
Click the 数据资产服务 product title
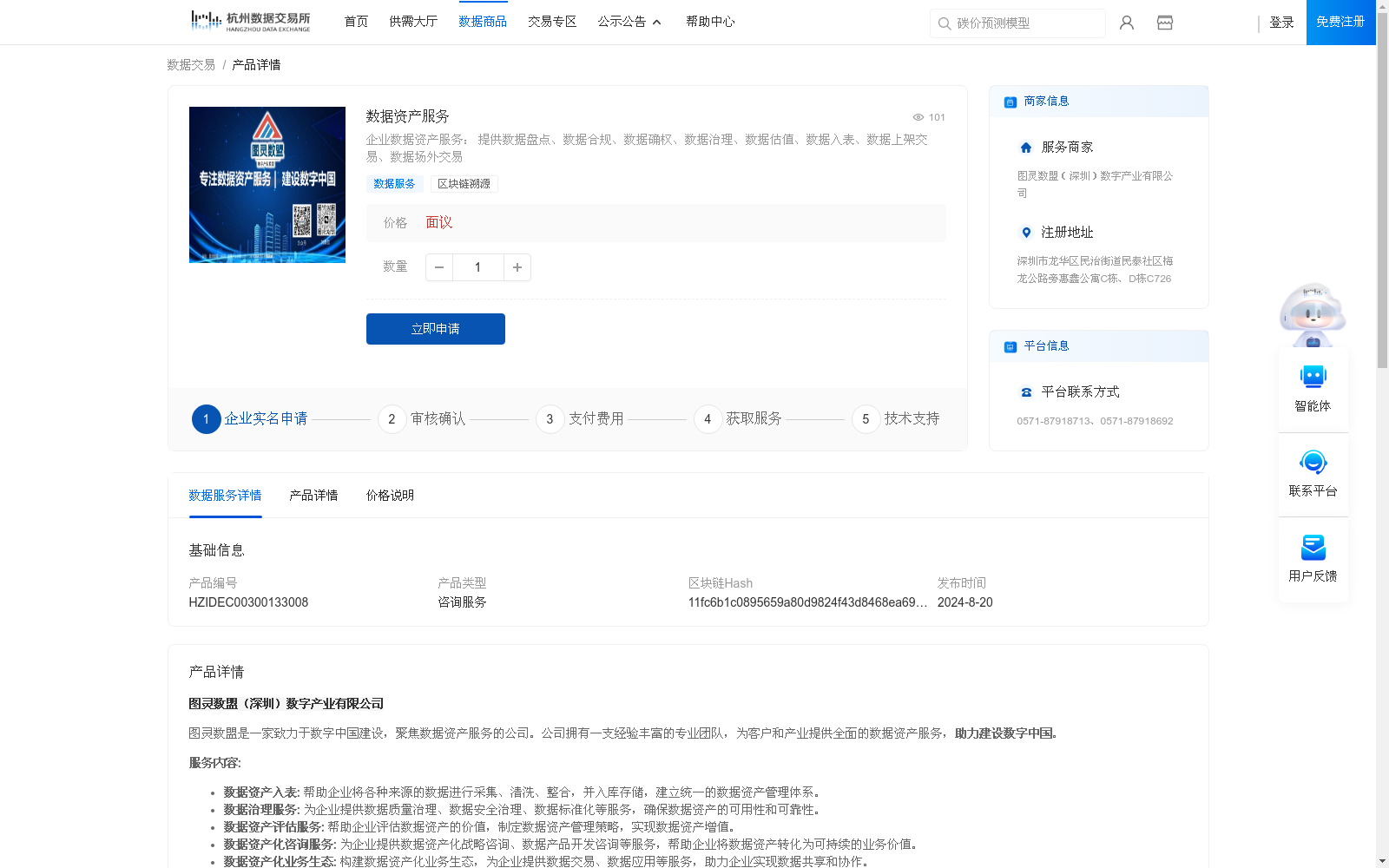pos(407,116)
